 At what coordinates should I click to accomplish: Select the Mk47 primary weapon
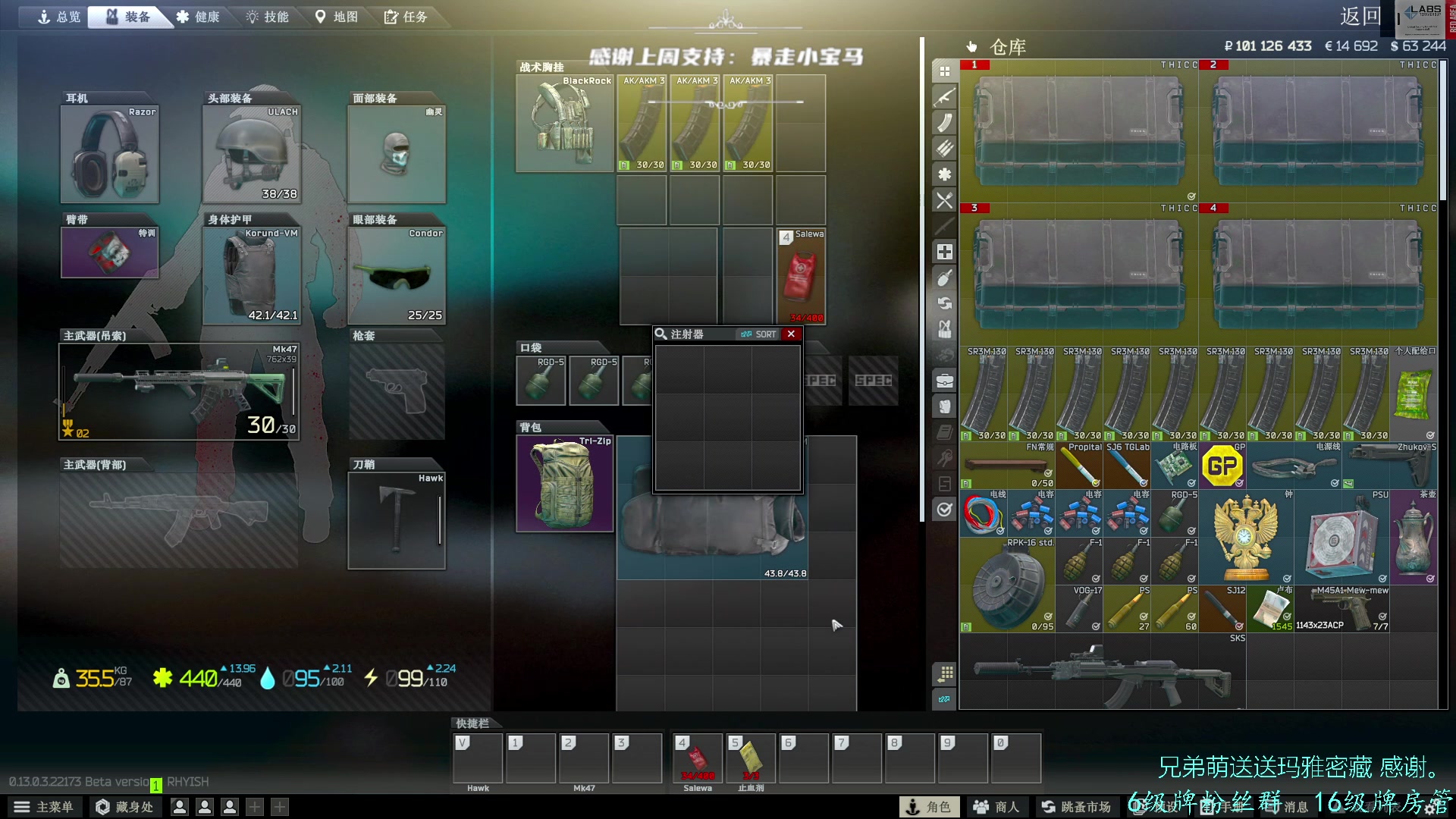[179, 391]
